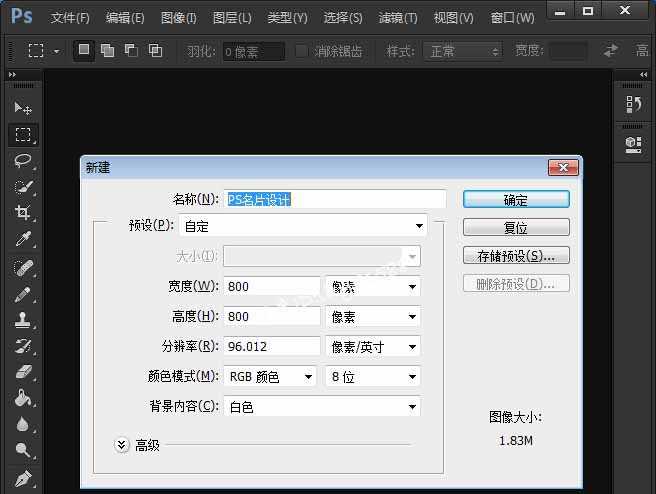Screen dimensions: 656x494
Task: Open the History panel icon
Action: [633, 105]
